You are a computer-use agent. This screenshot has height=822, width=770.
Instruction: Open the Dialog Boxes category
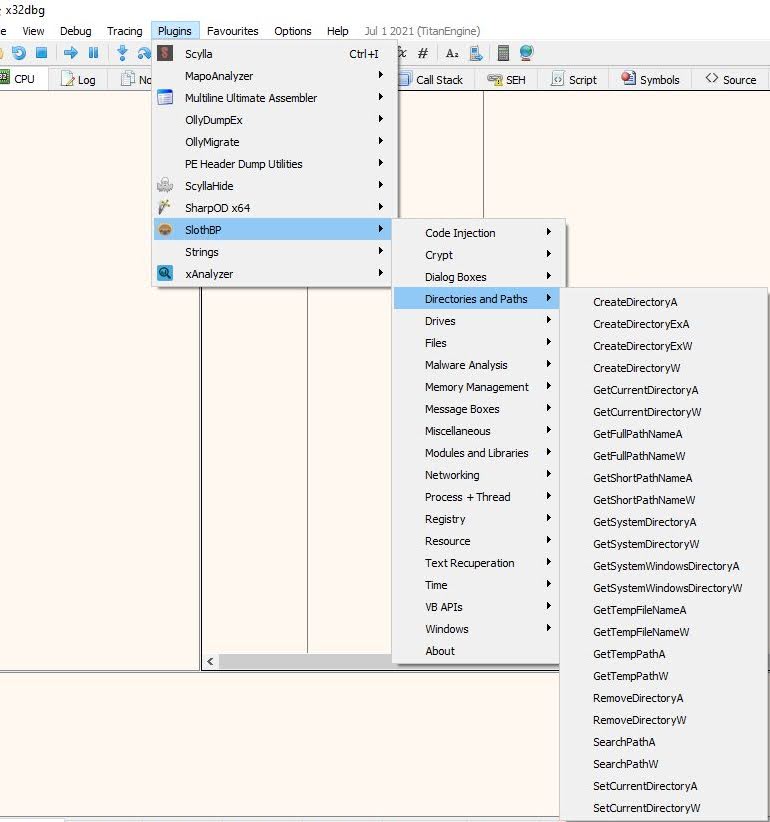(x=476, y=277)
